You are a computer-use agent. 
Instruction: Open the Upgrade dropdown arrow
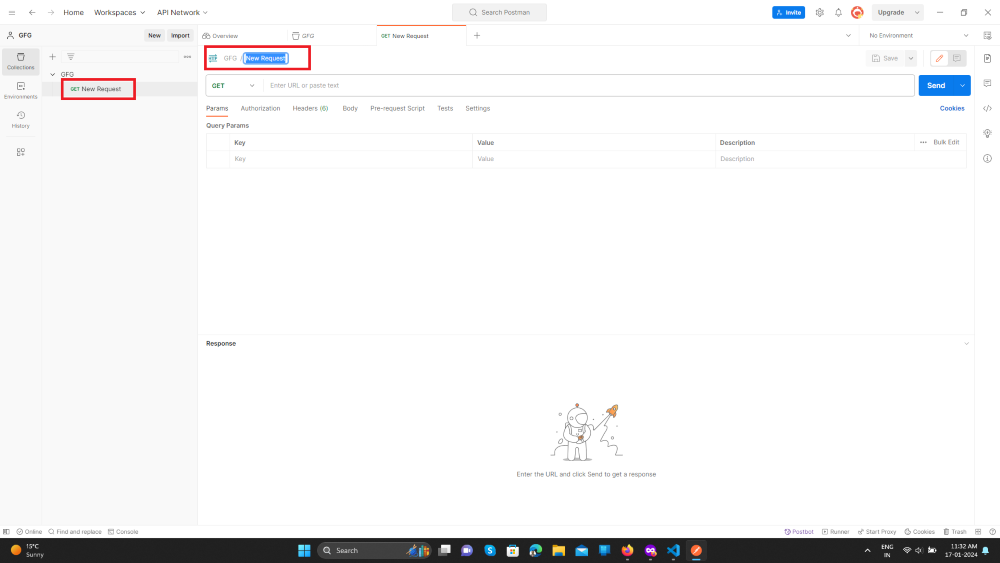pos(917,12)
